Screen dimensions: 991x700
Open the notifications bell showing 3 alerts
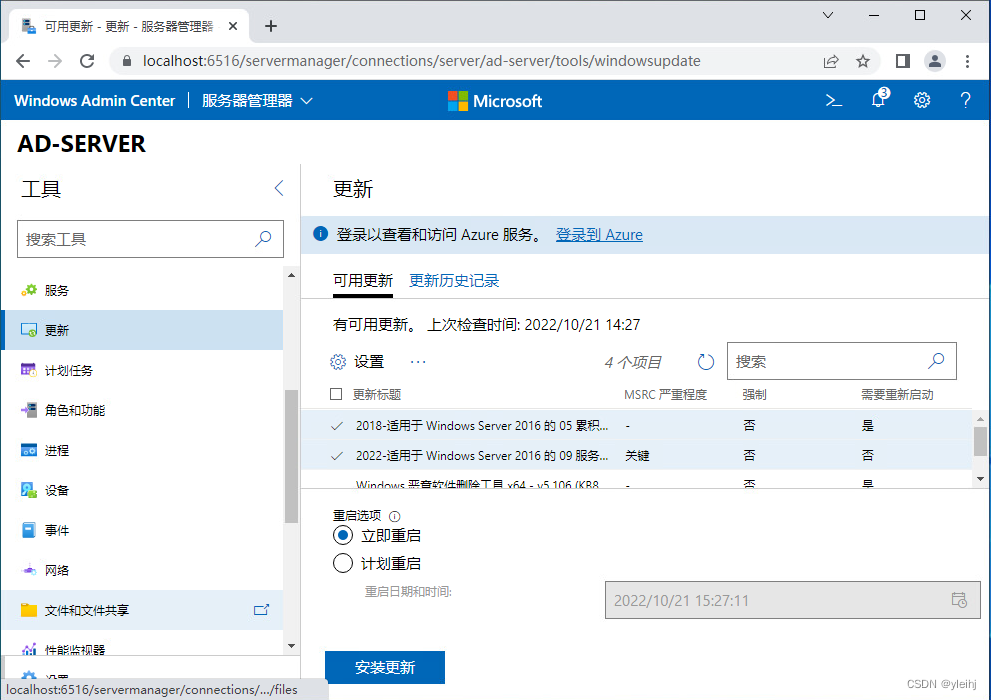pos(878,100)
